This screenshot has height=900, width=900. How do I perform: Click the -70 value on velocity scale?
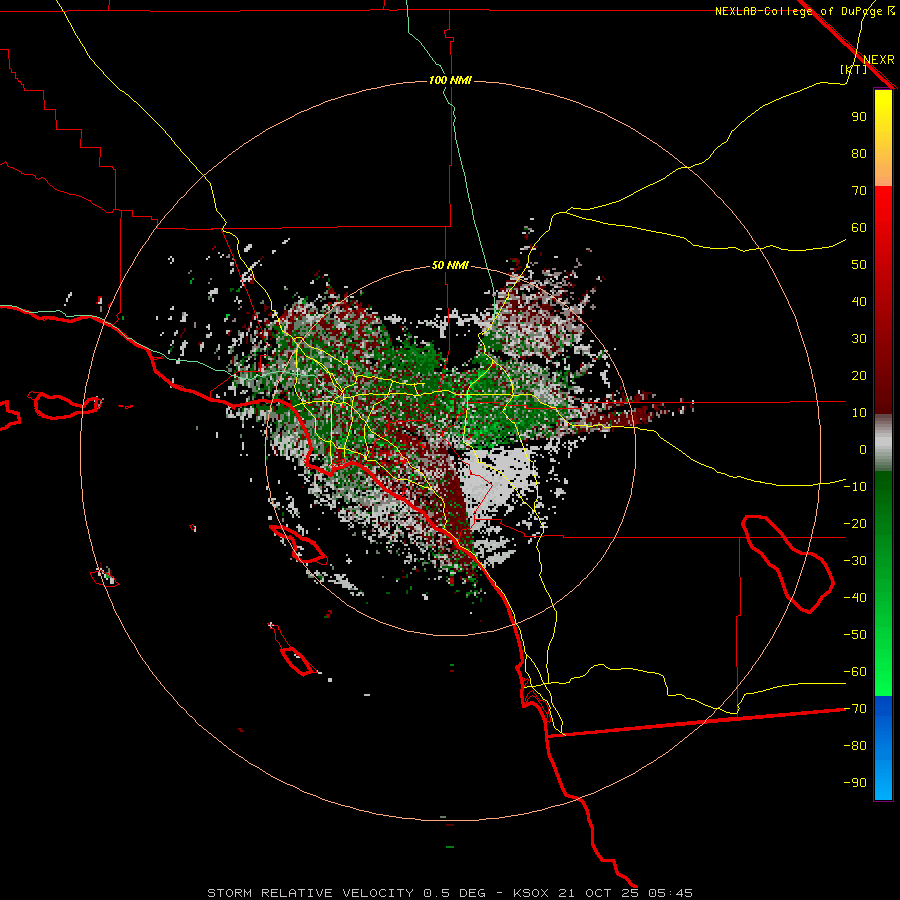tap(855, 709)
